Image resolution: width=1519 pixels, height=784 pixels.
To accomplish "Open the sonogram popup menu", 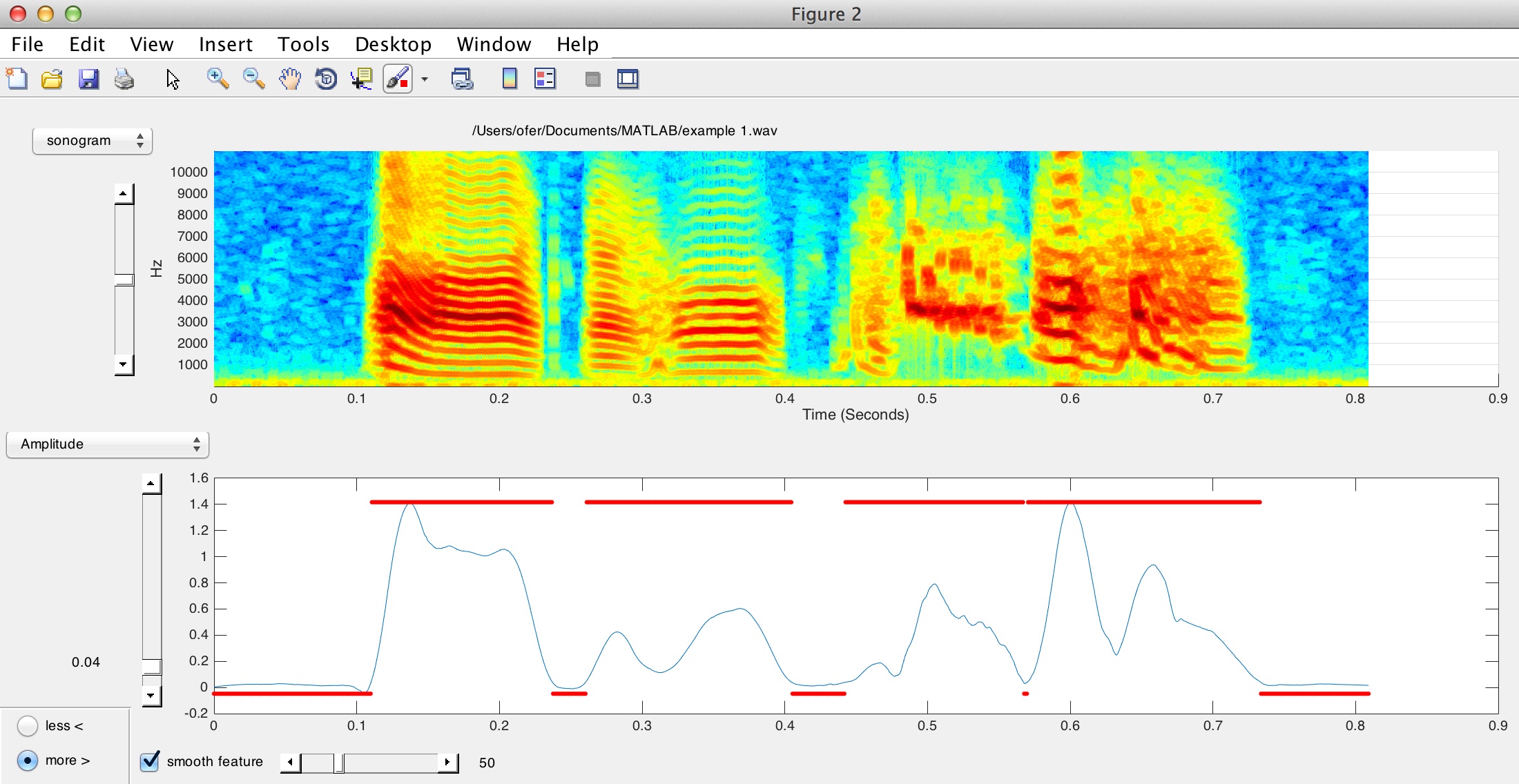I will coord(92,141).
